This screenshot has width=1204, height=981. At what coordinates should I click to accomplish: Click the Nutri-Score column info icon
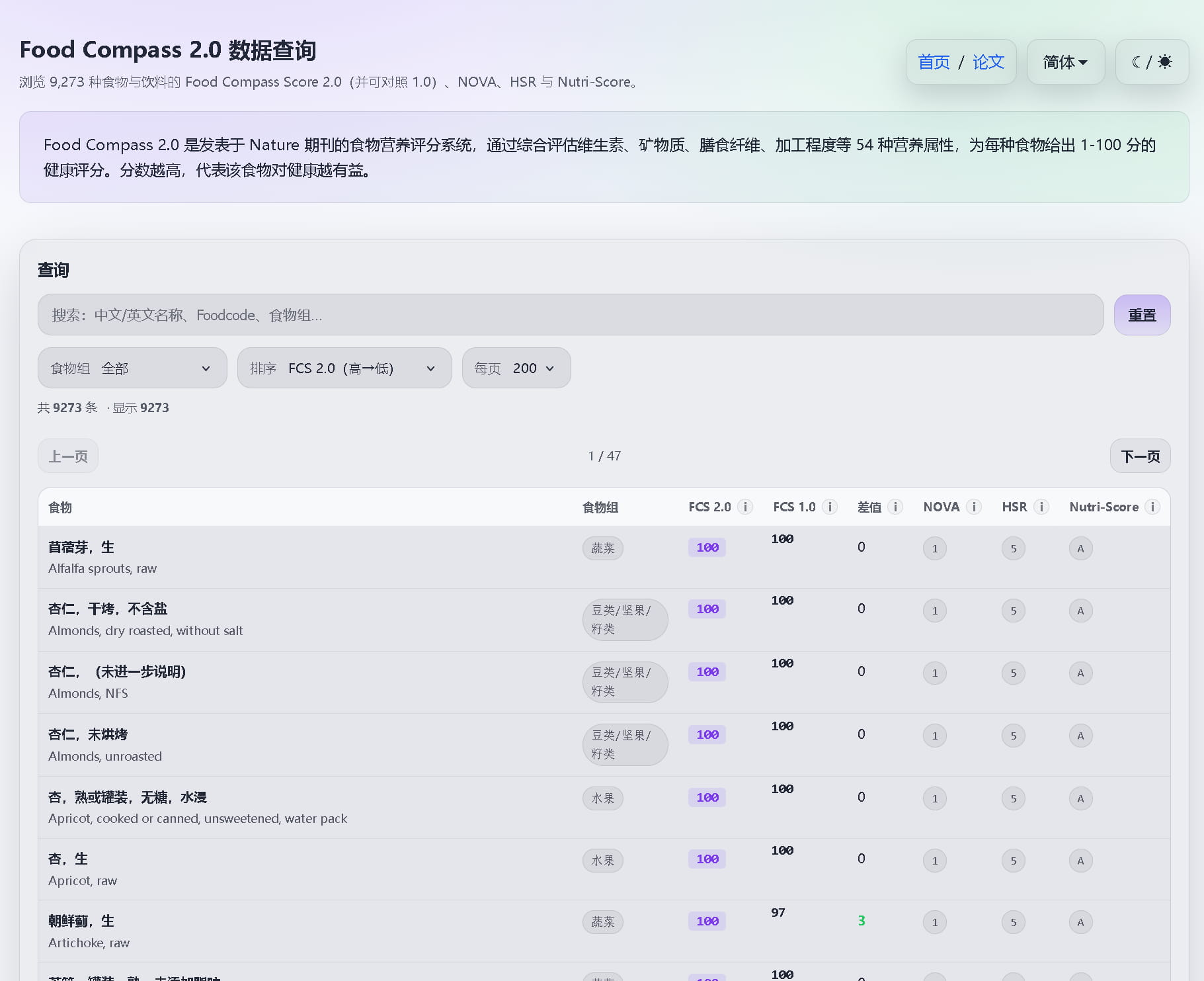[x=1152, y=507]
